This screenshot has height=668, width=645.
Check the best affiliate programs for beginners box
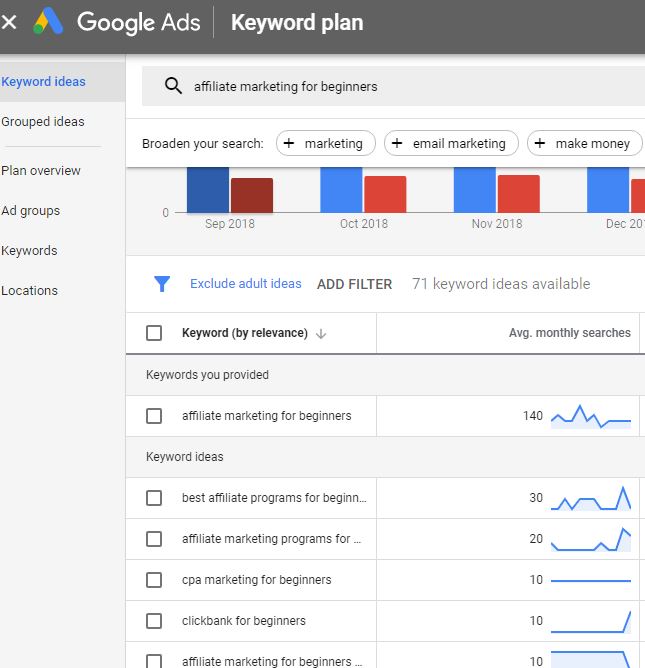click(154, 498)
